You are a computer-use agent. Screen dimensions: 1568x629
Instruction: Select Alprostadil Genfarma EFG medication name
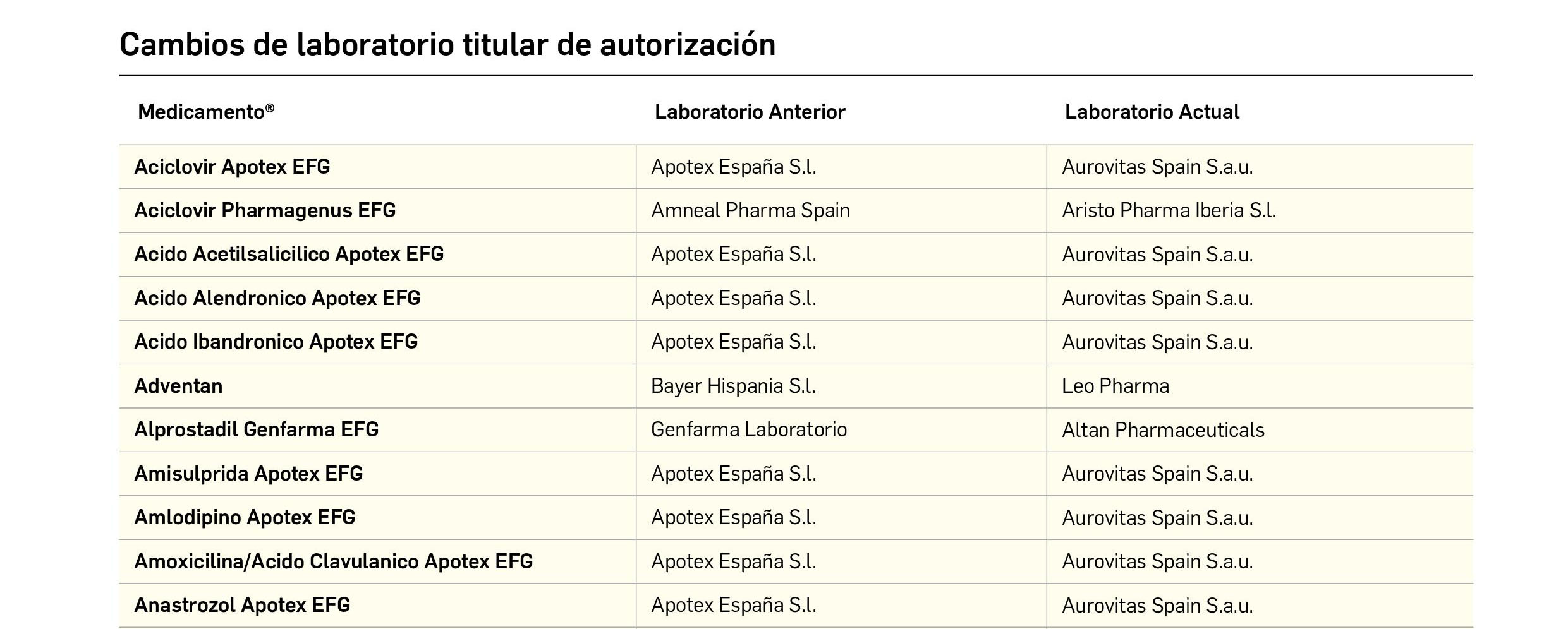pyautogui.click(x=256, y=429)
